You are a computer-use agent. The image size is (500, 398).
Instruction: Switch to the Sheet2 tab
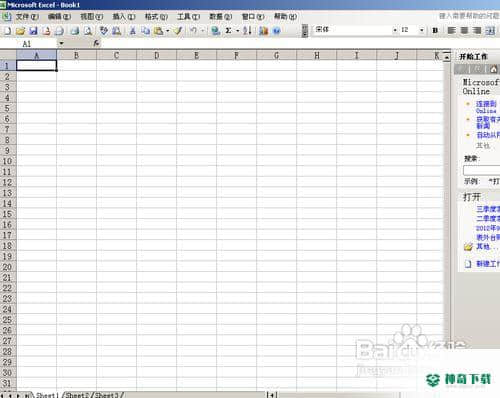pyautogui.click(x=77, y=395)
